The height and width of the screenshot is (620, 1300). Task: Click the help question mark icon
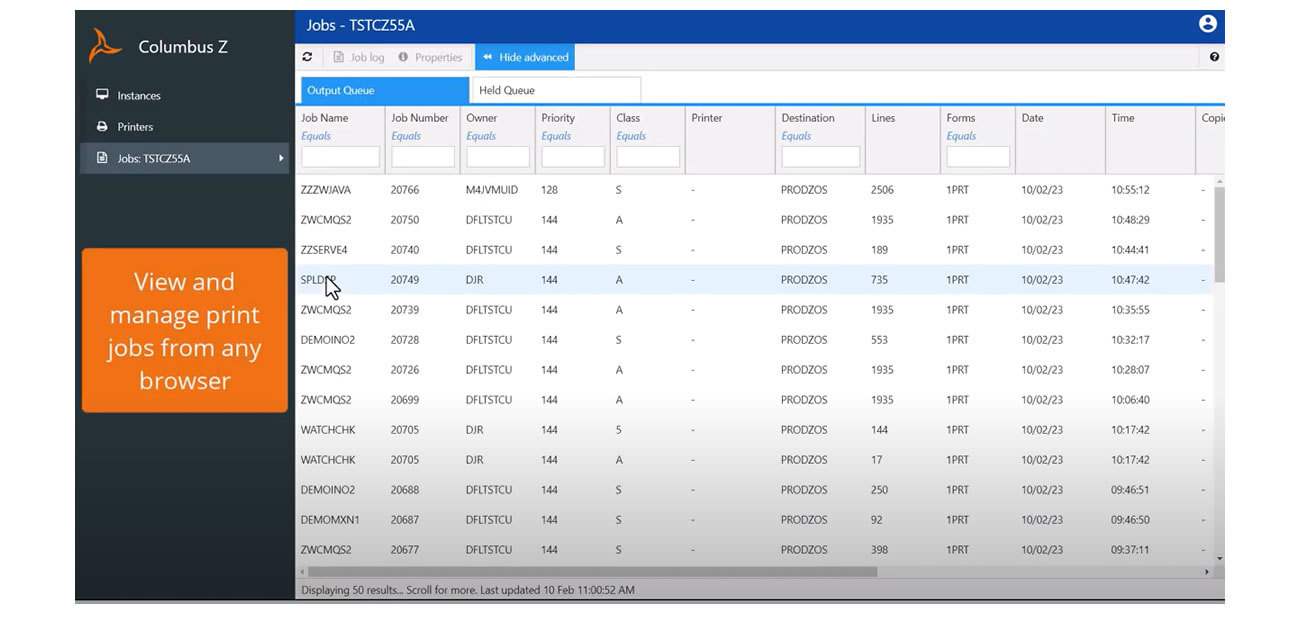1213,57
